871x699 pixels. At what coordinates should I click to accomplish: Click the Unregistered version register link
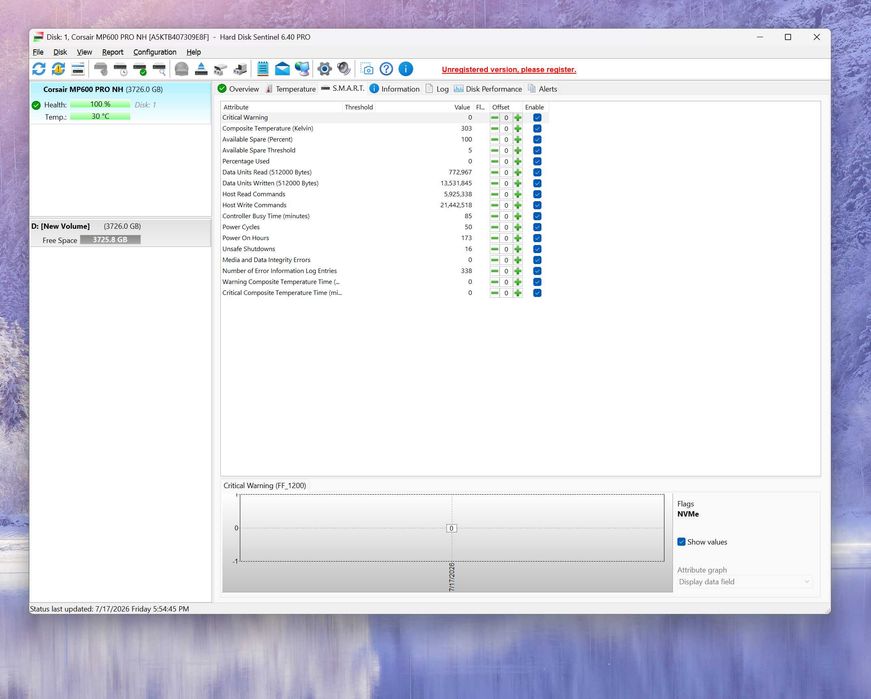(509, 69)
